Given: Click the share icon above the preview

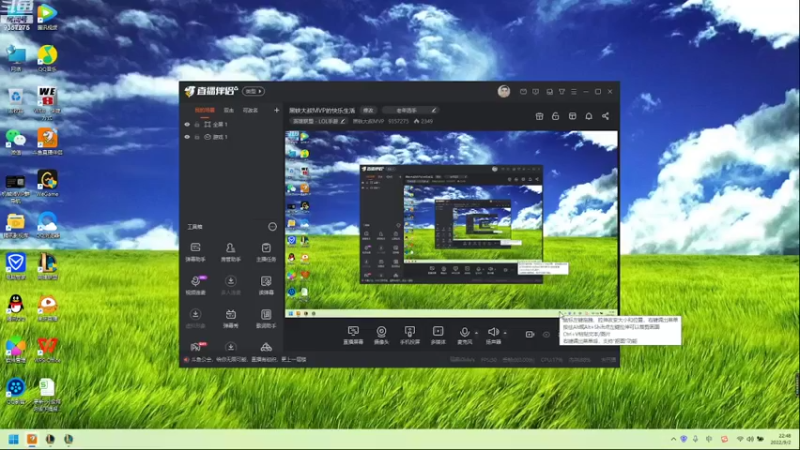Looking at the screenshot, I should [606, 116].
